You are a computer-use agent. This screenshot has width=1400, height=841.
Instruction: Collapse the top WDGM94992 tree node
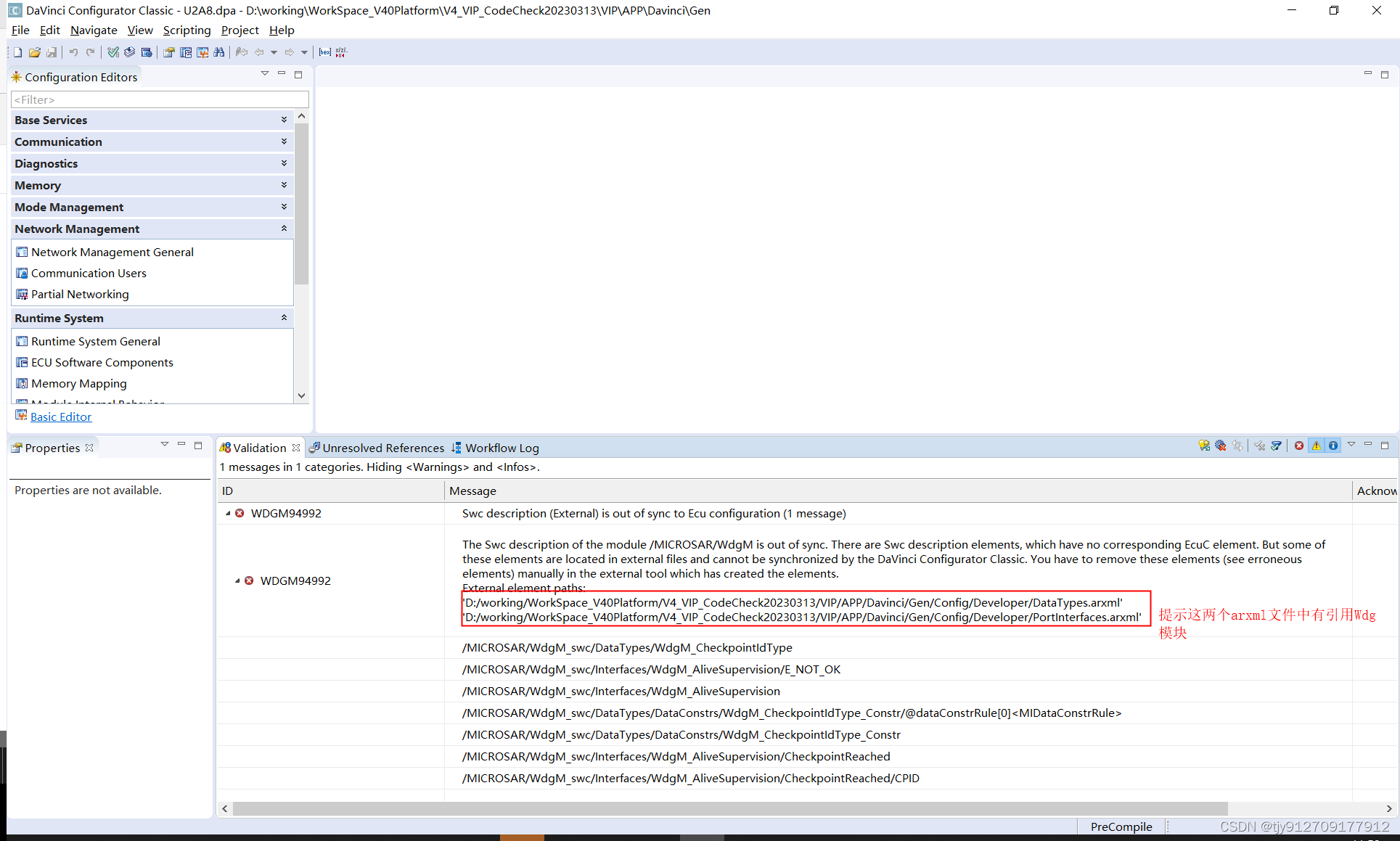coord(228,513)
